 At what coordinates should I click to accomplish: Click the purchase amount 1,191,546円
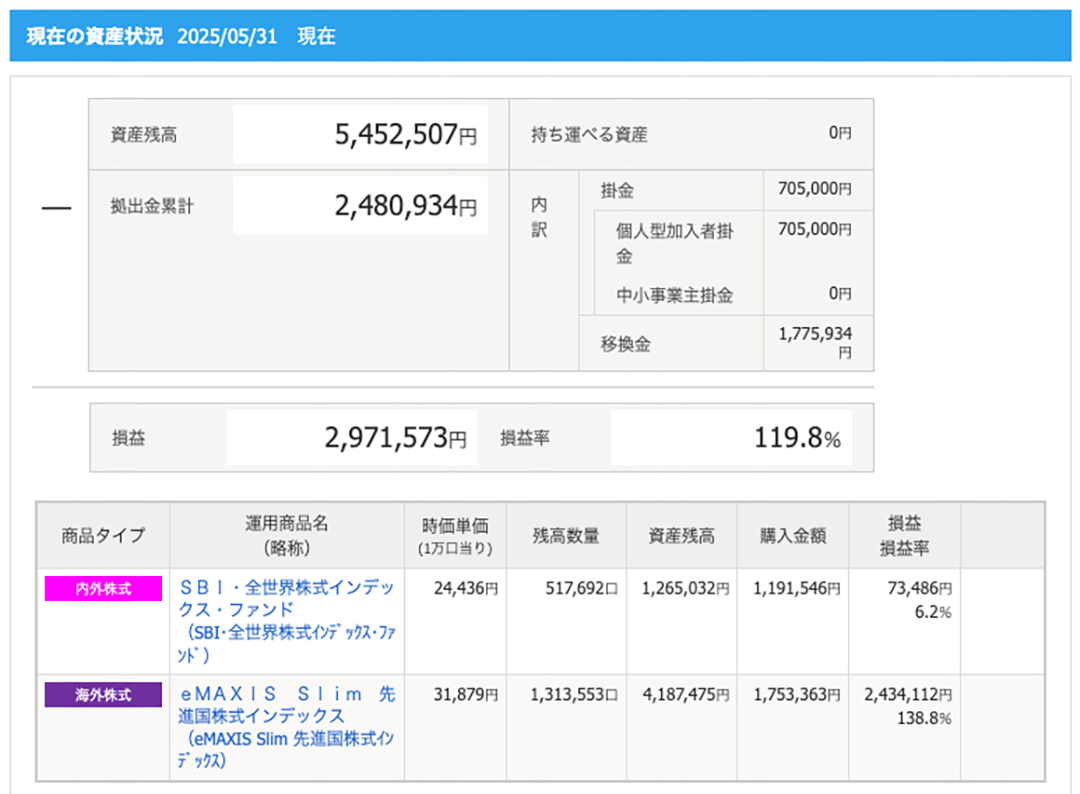[x=796, y=589]
